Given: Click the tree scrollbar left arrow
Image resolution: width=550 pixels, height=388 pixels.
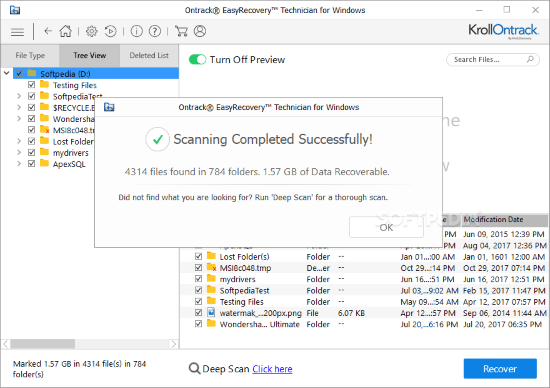Looking at the screenshot, I should pos(6,344).
